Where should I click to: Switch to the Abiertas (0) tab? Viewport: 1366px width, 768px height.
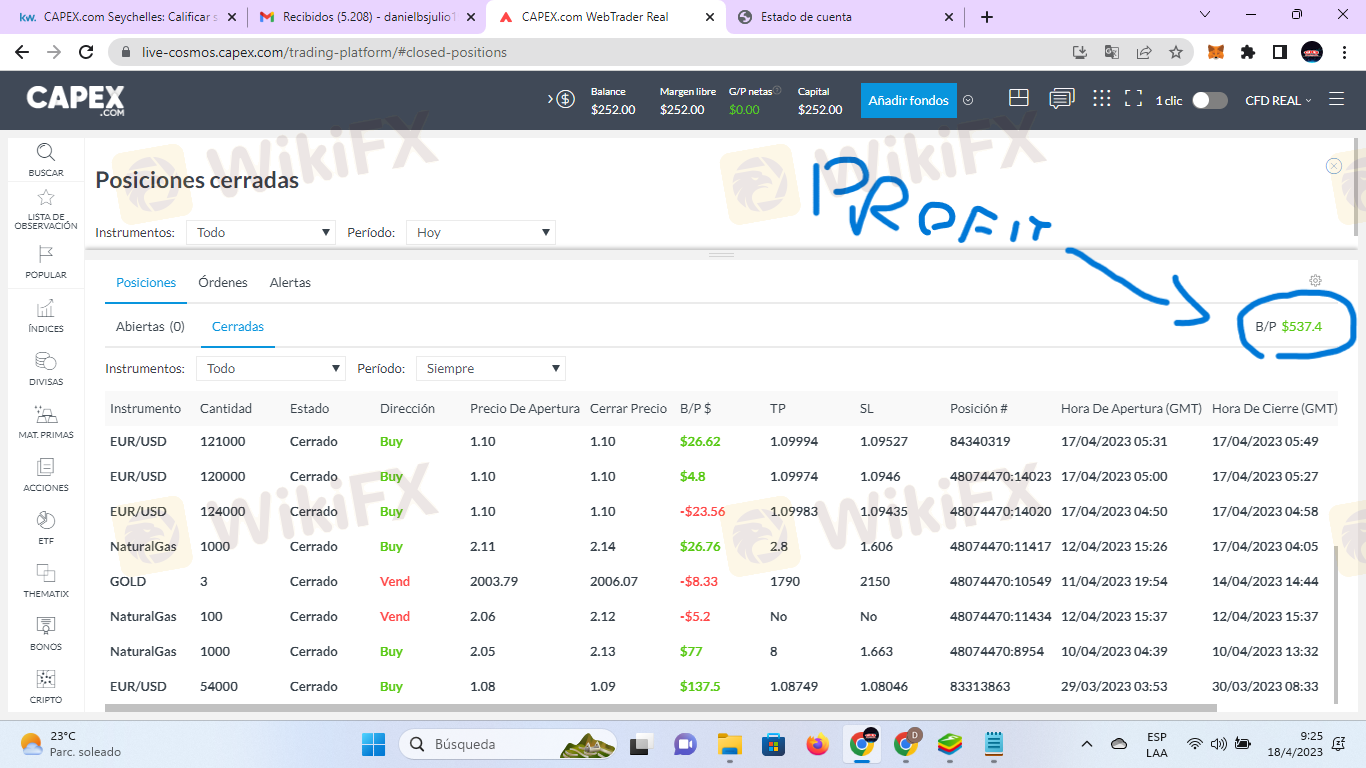point(150,327)
